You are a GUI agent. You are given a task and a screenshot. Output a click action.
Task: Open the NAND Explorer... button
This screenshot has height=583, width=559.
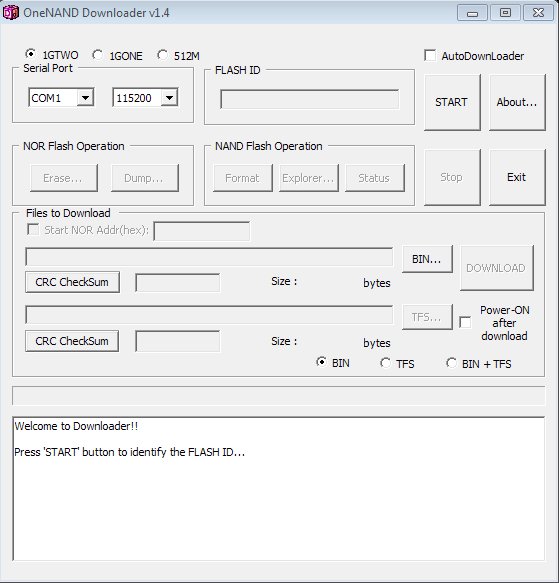[309, 178]
